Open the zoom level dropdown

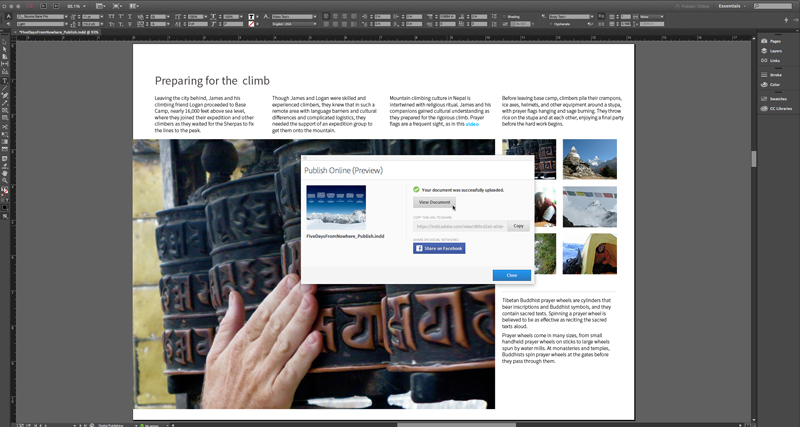(x=77, y=5)
